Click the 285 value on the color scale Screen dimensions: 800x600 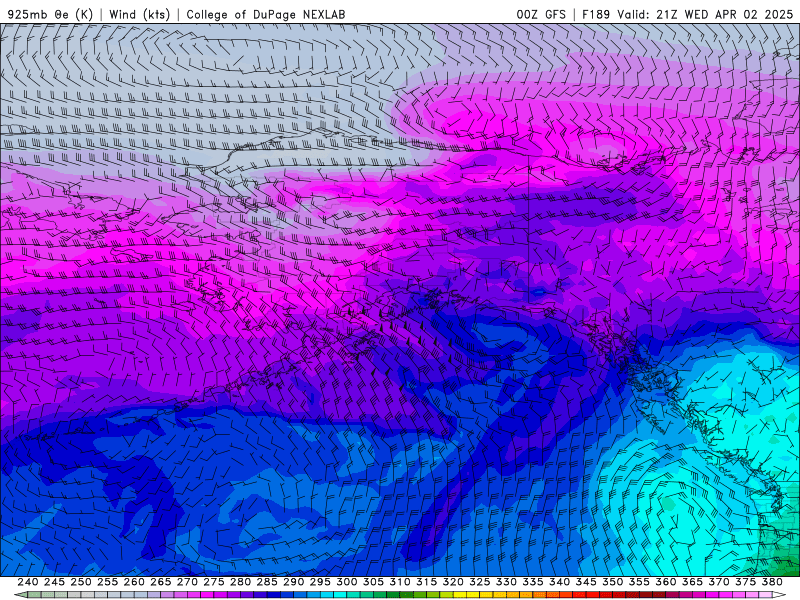click(x=267, y=582)
